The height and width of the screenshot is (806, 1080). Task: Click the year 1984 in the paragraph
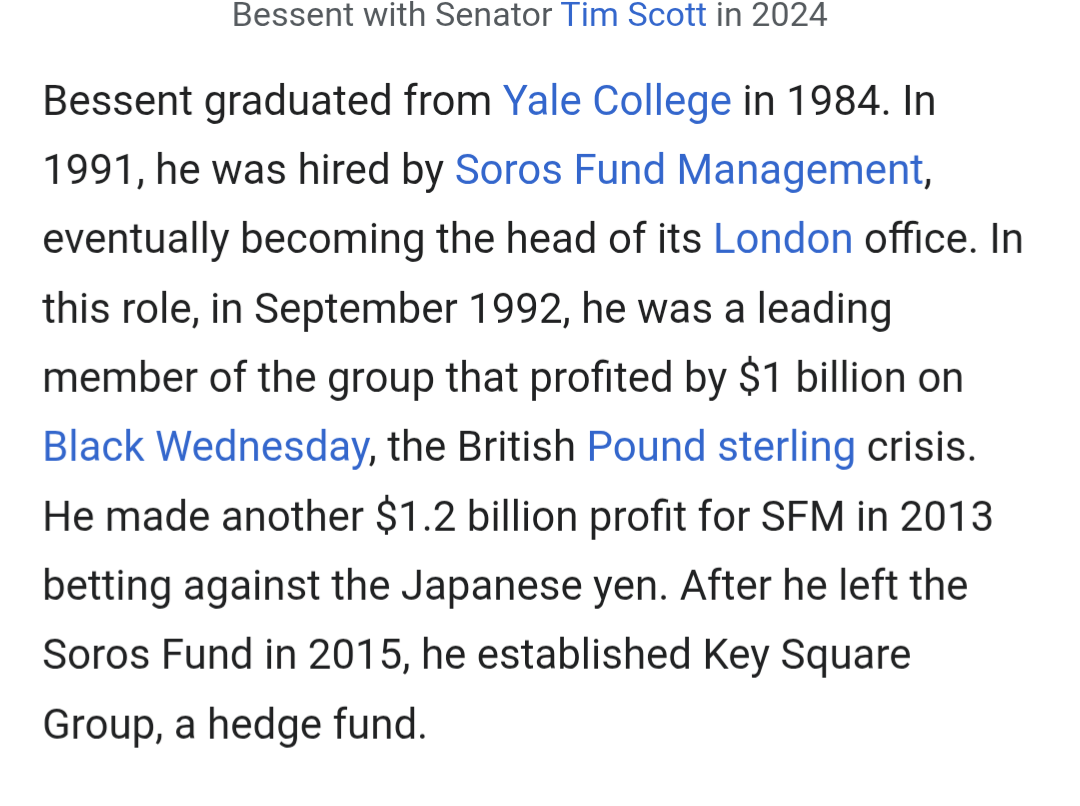coord(837,101)
